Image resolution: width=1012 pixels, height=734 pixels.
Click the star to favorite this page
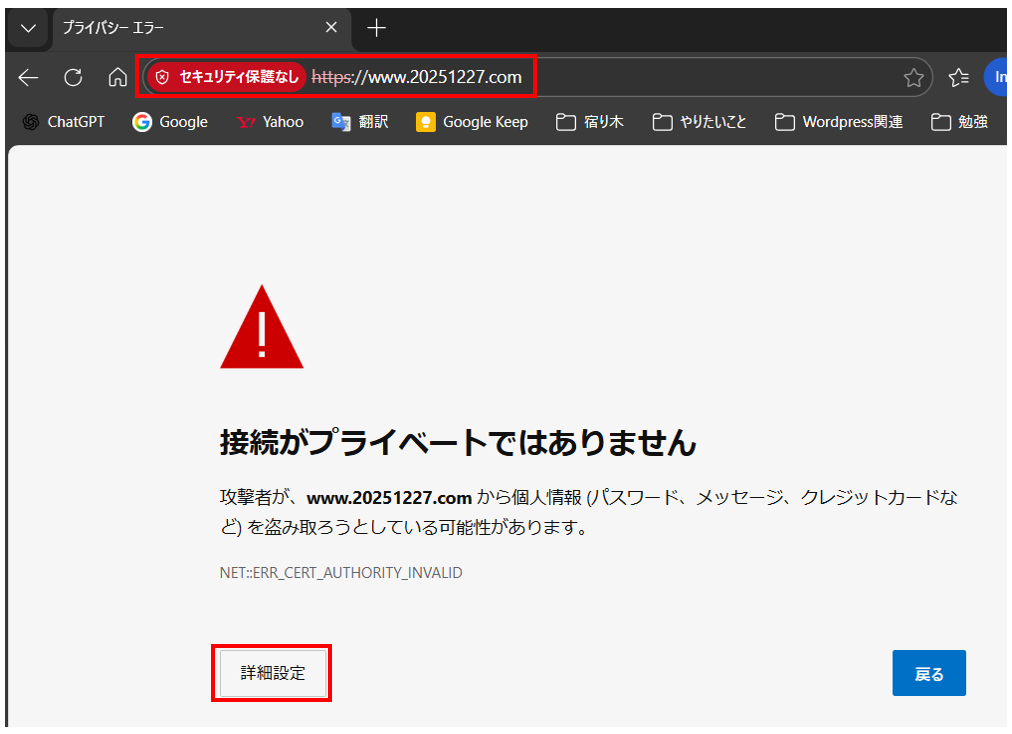(913, 77)
